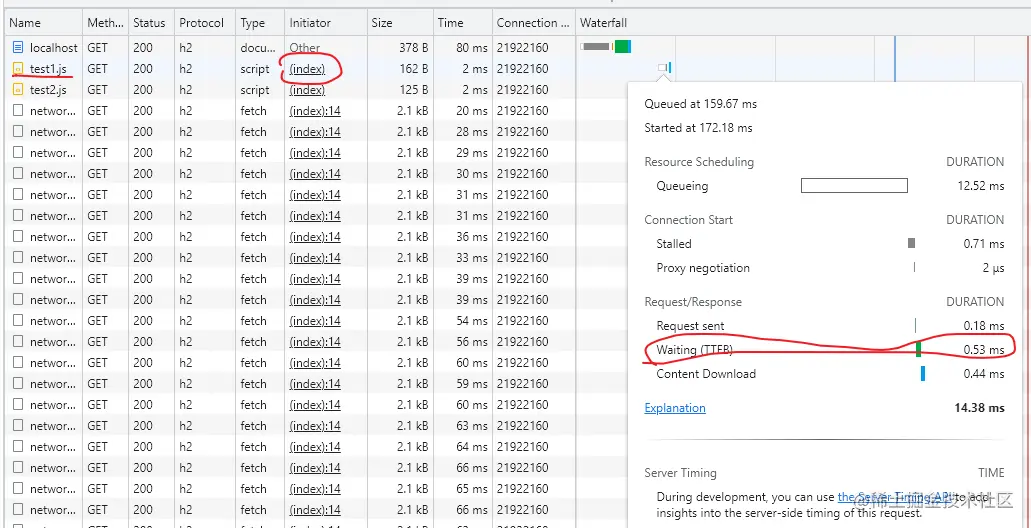
Task: Click the Other initiator cell for localhost
Action: coord(304,47)
